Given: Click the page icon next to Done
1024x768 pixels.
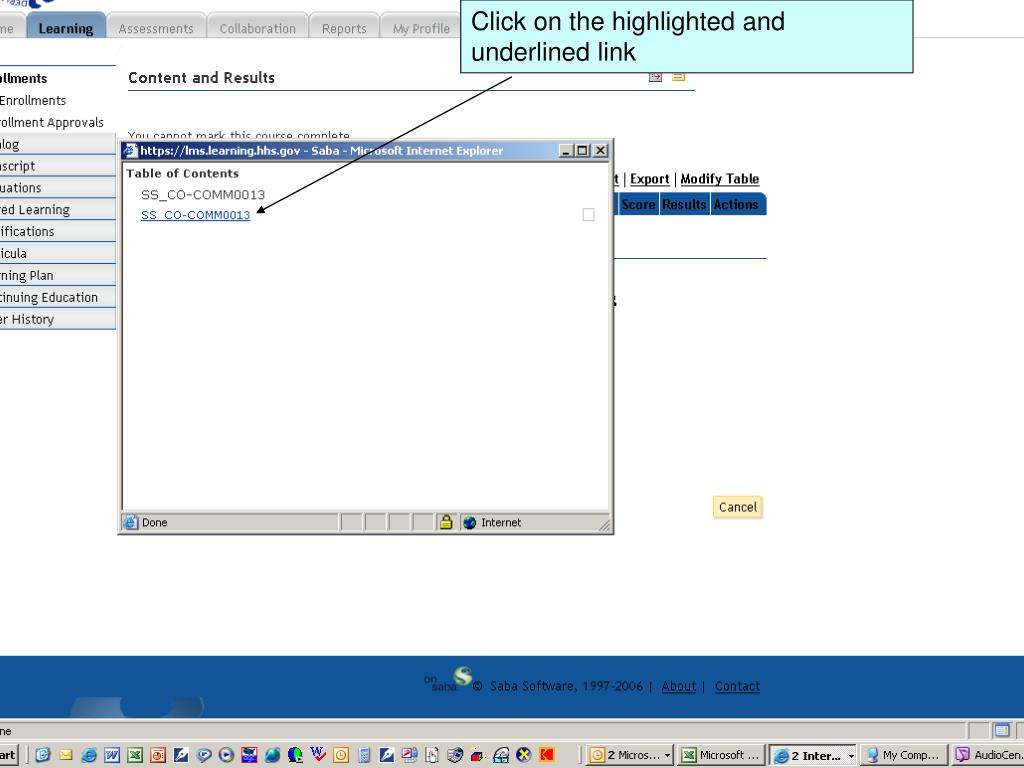Looking at the screenshot, I should point(131,522).
